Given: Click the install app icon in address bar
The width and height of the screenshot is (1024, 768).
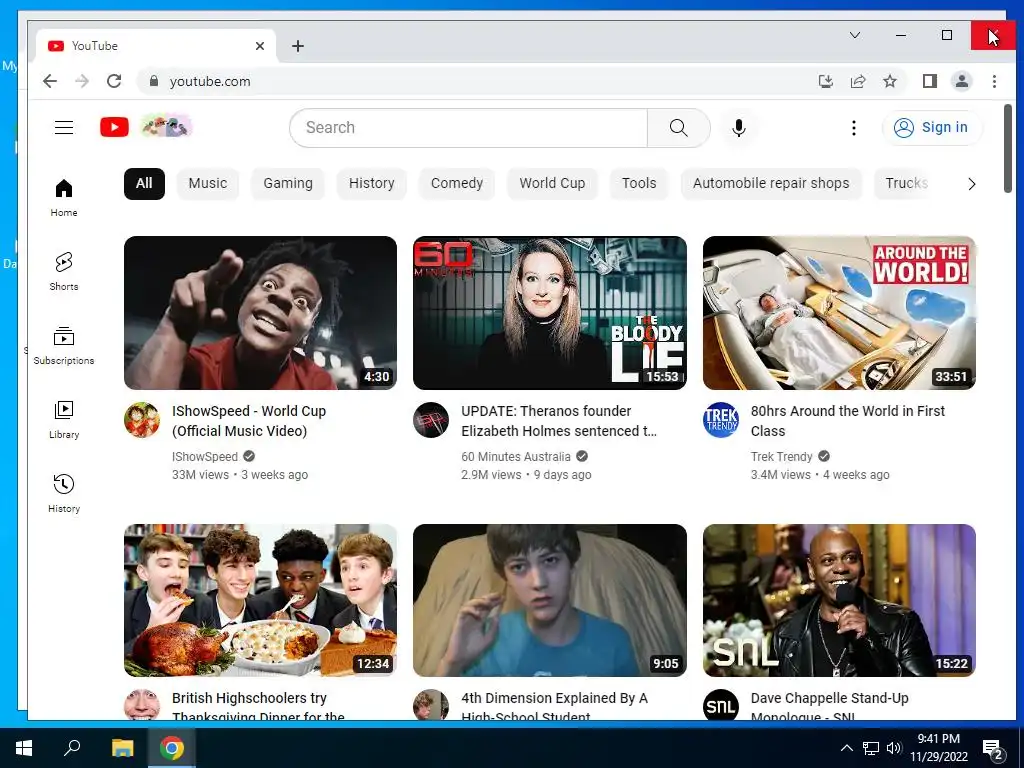Looking at the screenshot, I should point(825,81).
